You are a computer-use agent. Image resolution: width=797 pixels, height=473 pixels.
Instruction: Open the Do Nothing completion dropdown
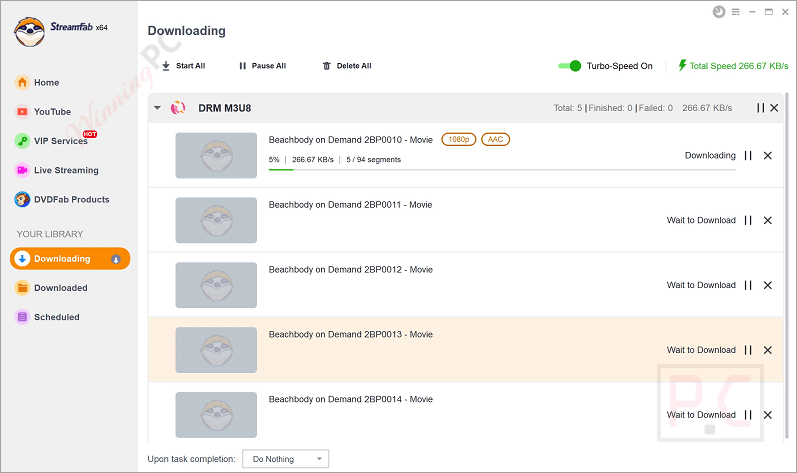click(286, 459)
